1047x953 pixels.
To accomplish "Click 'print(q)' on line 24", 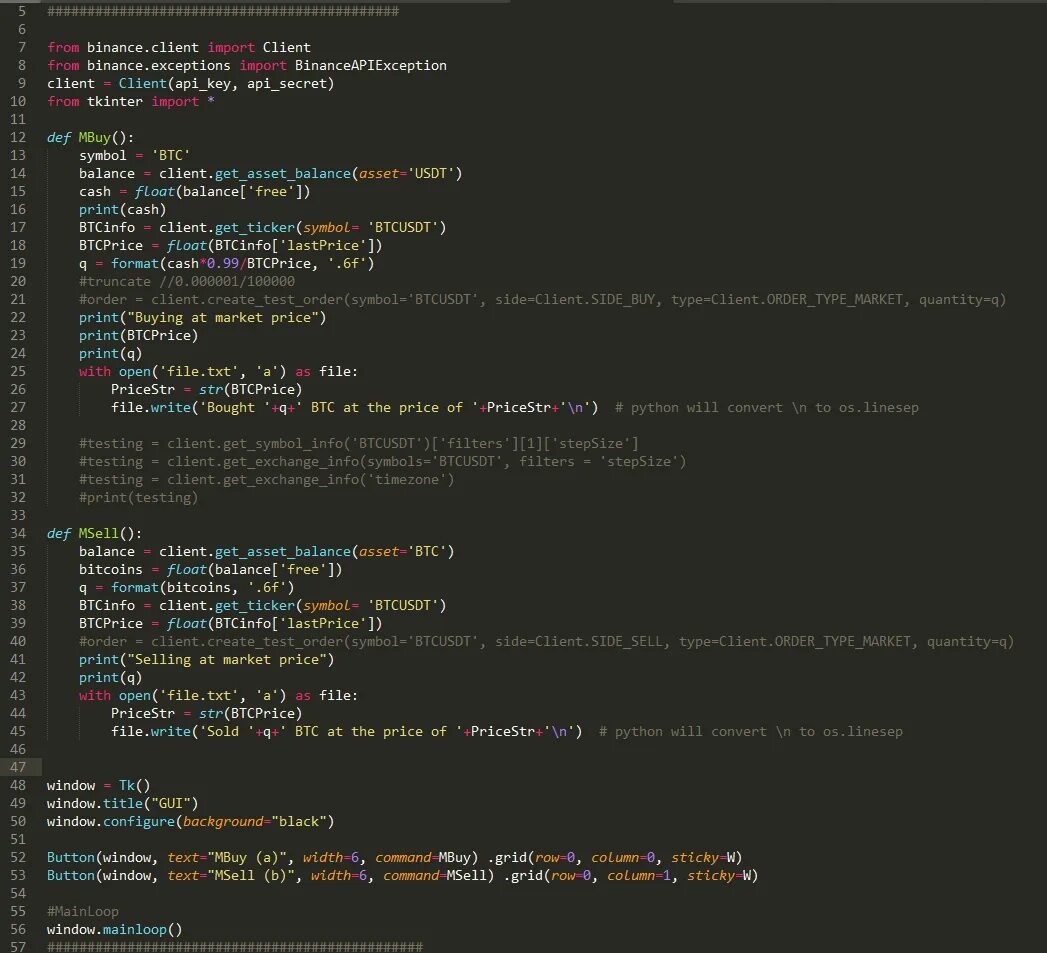I will pyautogui.click(x=110, y=354).
